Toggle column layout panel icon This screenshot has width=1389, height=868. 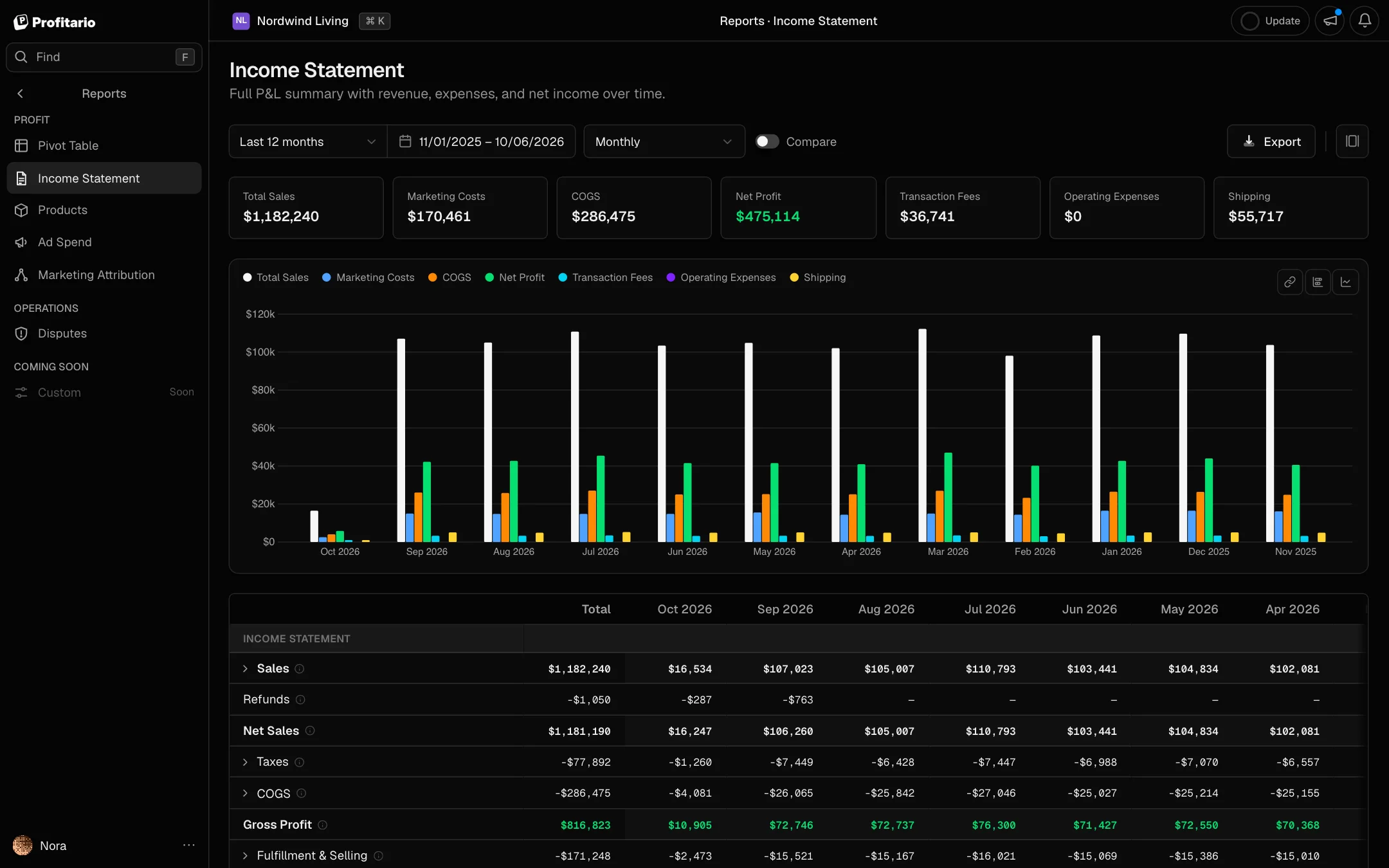pos(1352,141)
